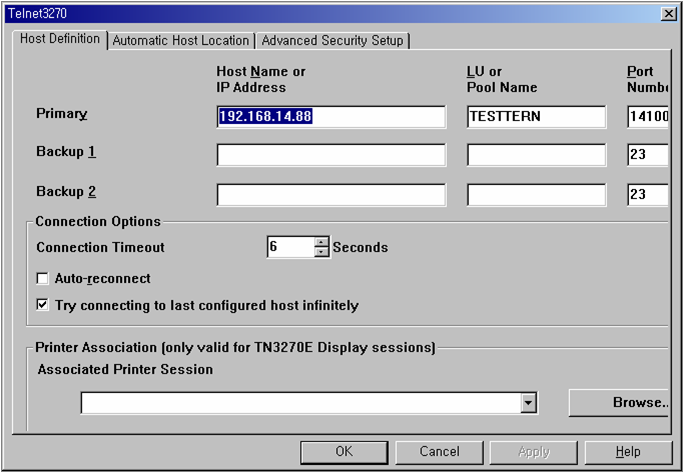Click the Primary LU or Pool Name field

[x=536, y=117]
